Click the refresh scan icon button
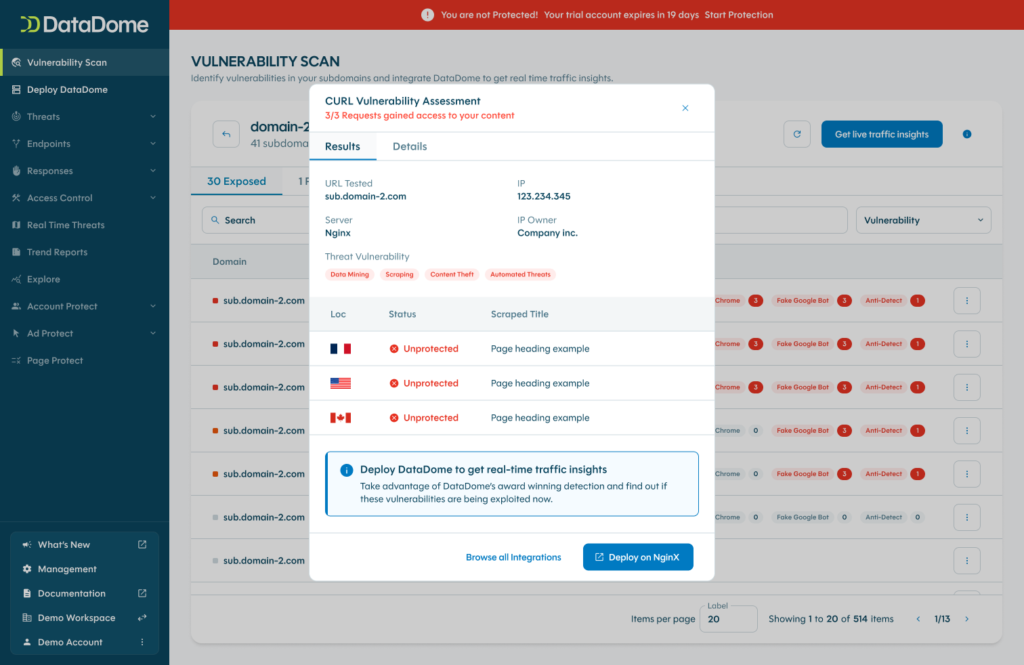 (x=797, y=134)
